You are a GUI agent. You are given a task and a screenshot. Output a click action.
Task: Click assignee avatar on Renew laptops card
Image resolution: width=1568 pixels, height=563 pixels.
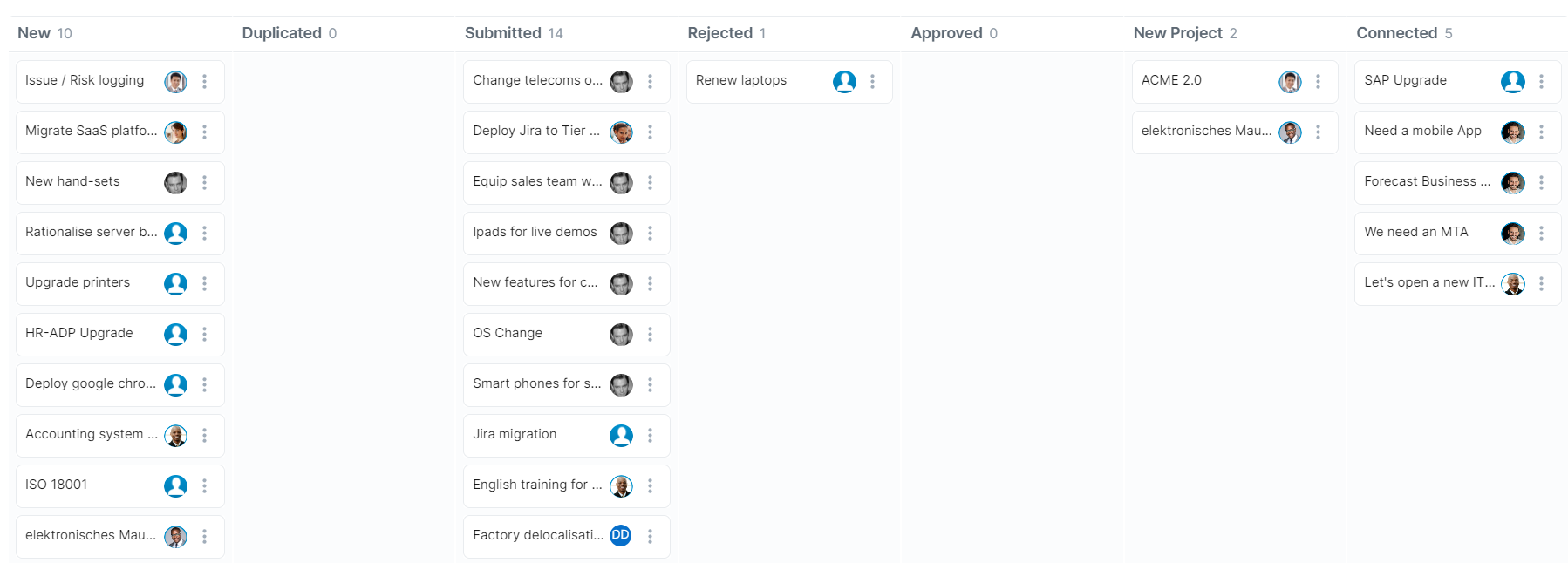[844, 81]
